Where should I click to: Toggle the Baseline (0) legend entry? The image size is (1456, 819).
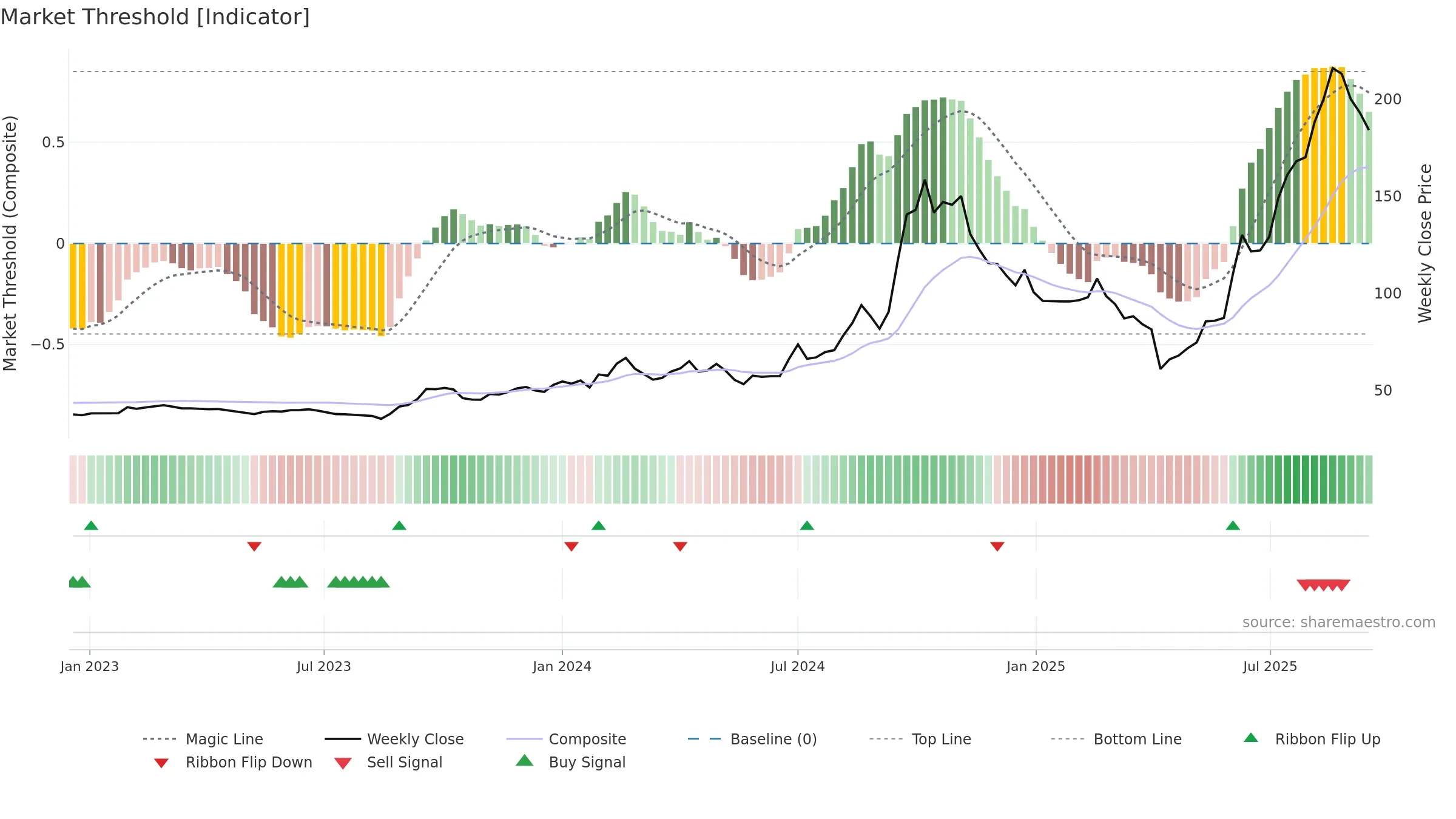(752, 739)
